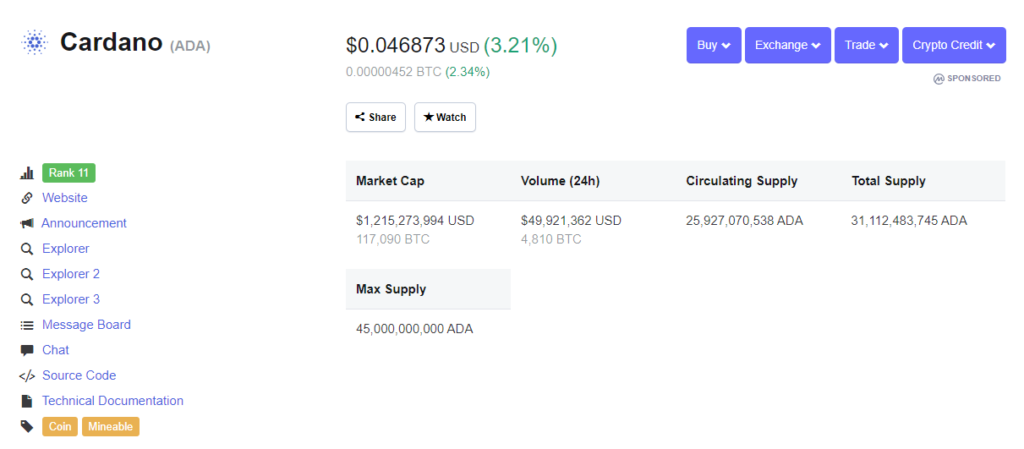Click the $1,215,273,994 USD market cap value
Image resolution: width=1024 pixels, height=449 pixels.
point(415,221)
